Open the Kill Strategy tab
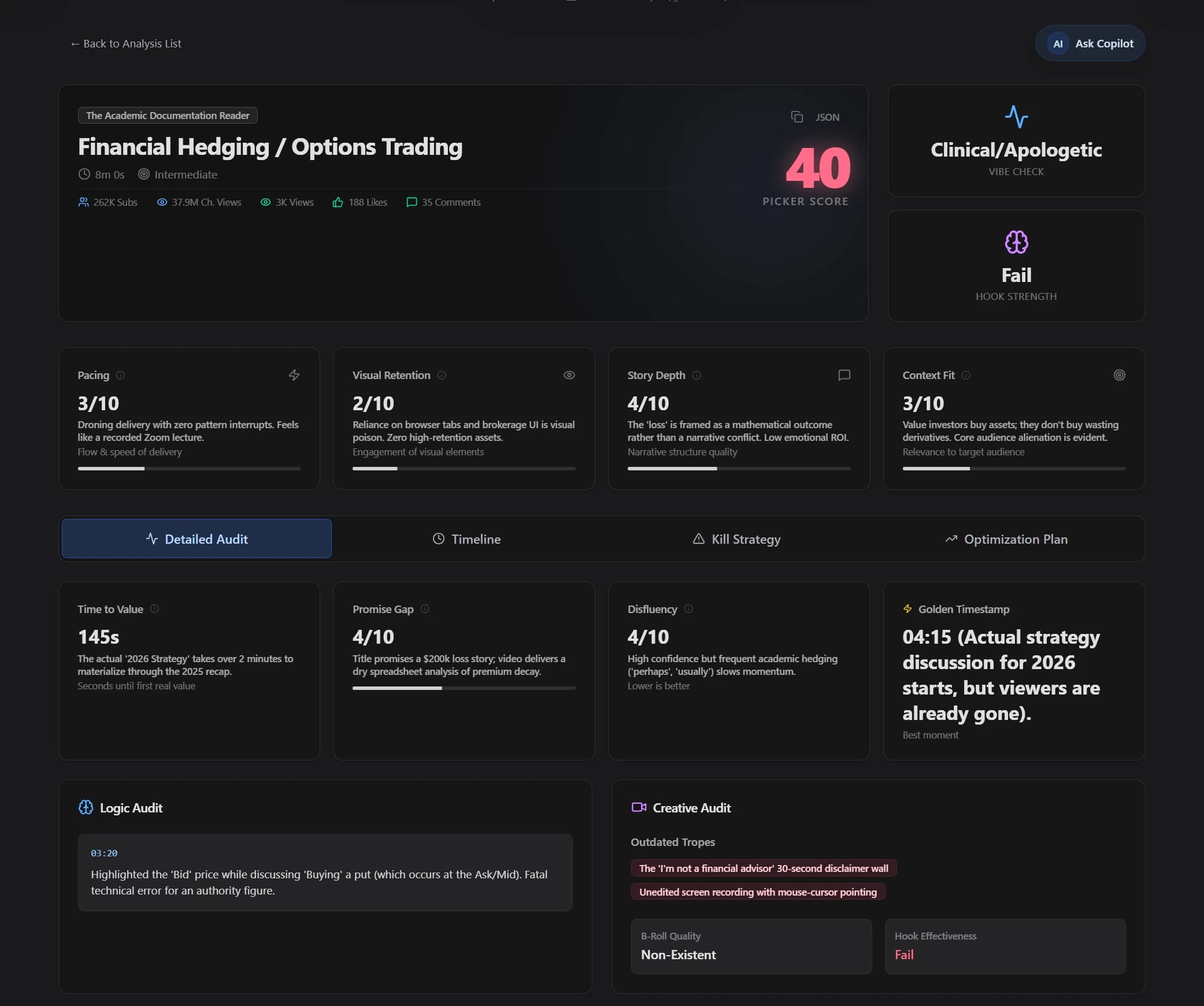The width and height of the screenshot is (1204, 1006). coord(736,539)
